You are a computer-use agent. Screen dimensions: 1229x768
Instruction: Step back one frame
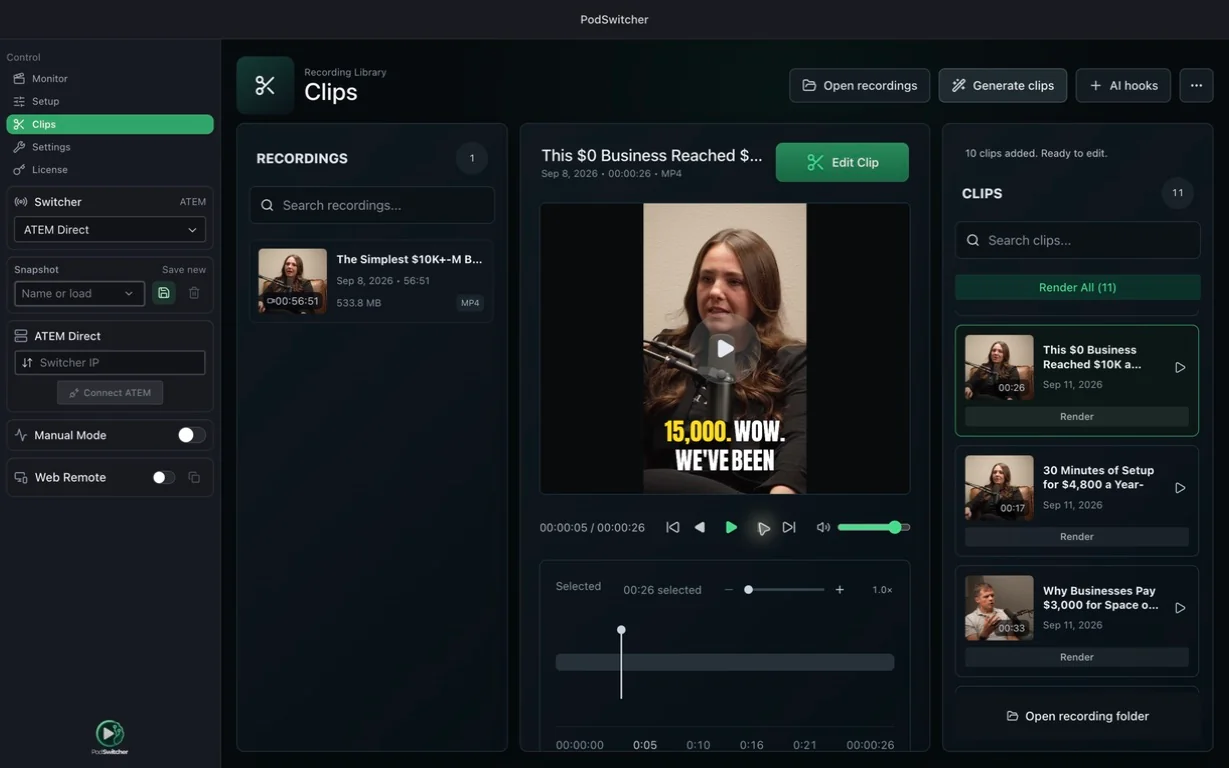(700, 527)
